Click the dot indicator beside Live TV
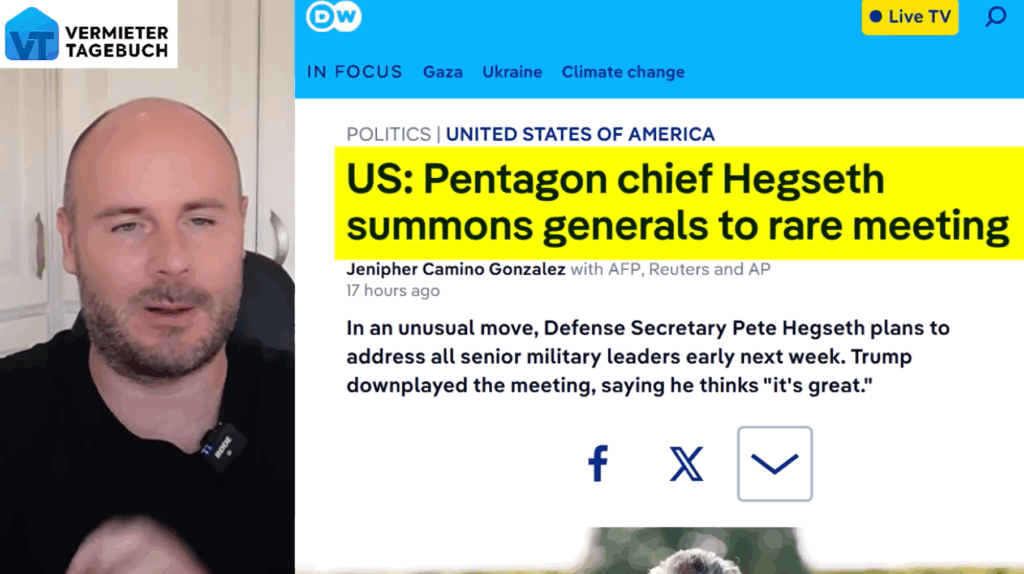The image size is (1024, 574). pos(876,17)
